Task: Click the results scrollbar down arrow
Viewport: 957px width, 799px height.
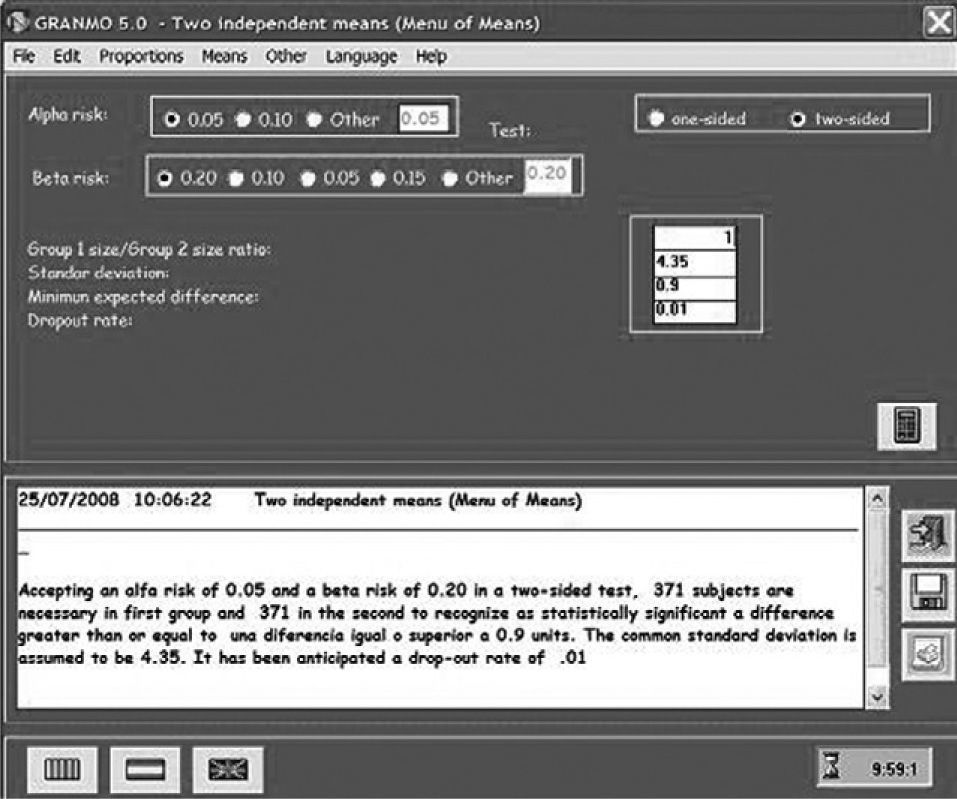Action: coord(876,696)
